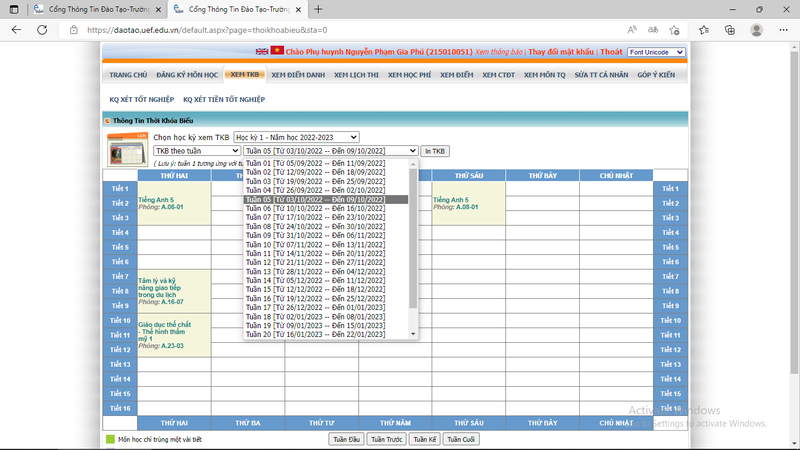Click the Thoát logout link
Screen dimensions: 800x450
[x=611, y=52]
